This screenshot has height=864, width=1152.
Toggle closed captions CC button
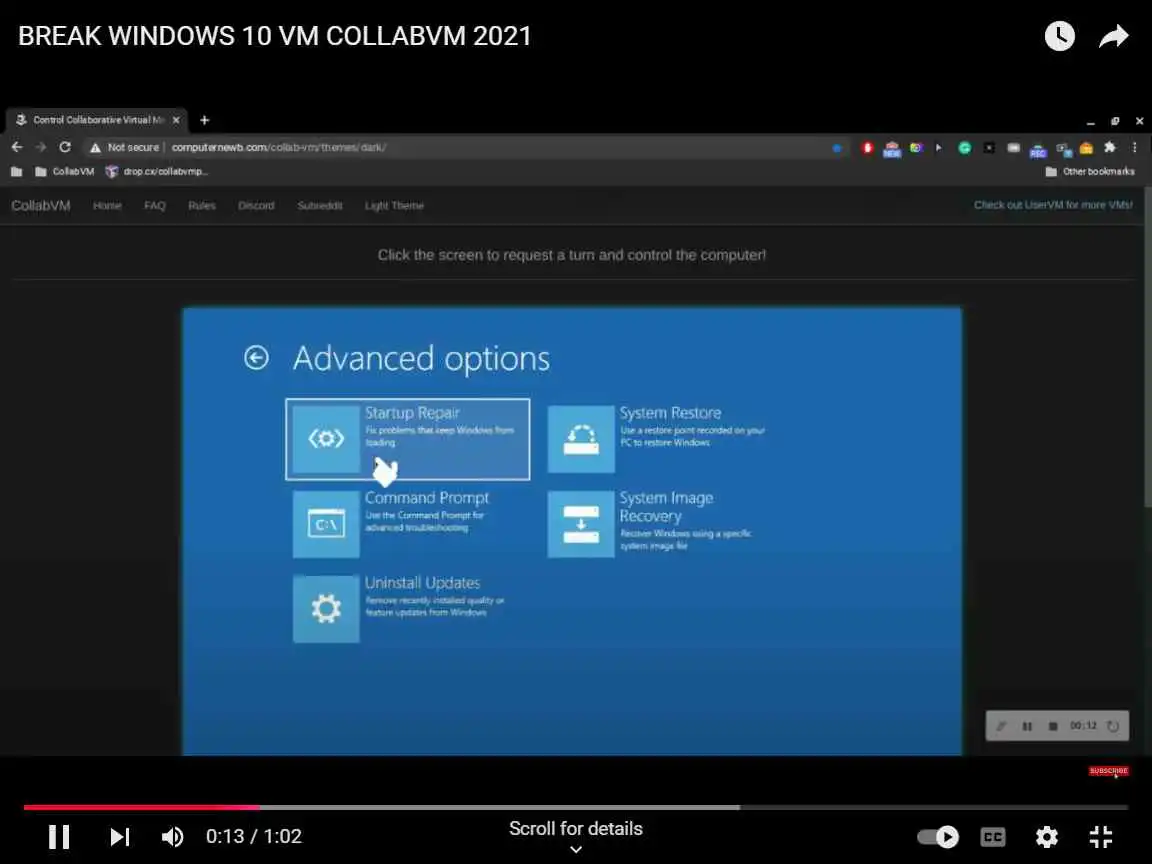click(993, 837)
